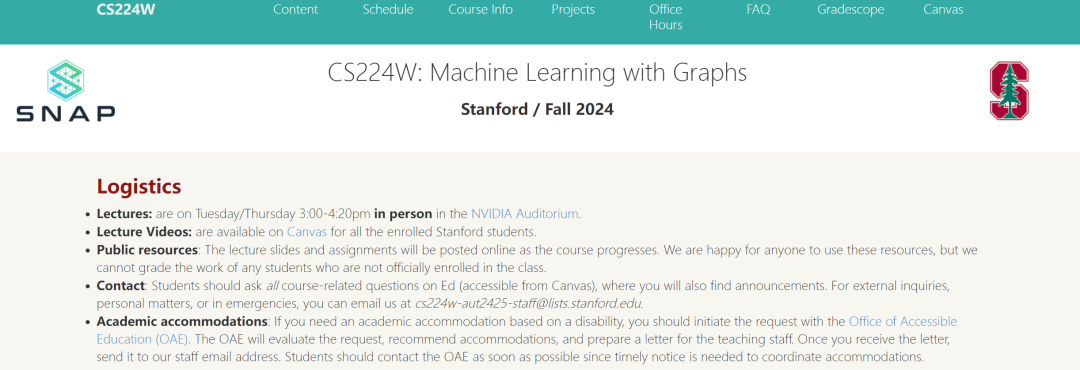Image resolution: width=1080 pixels, height=370 pixels.
Task: Open the Content menu item
Action: click(x=295, y=10)
